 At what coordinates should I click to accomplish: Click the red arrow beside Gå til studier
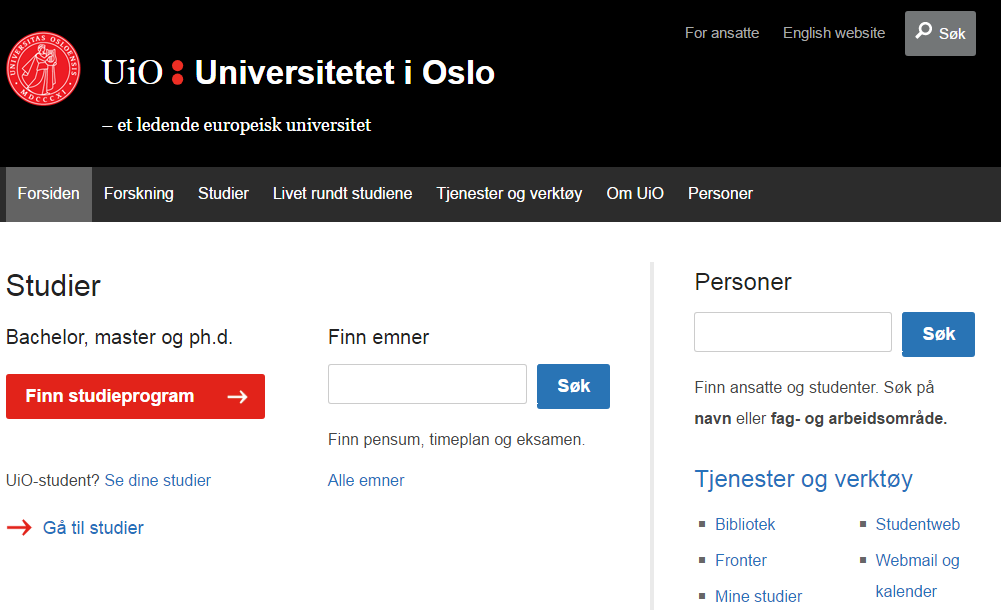19,528
